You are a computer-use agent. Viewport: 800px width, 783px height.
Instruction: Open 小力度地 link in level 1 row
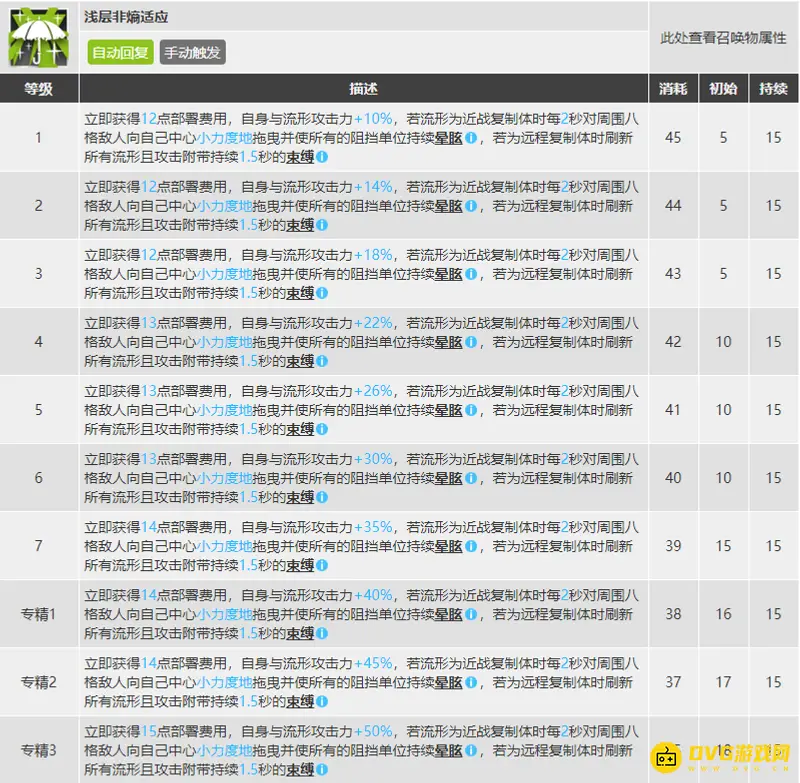(x=224, y=138)
